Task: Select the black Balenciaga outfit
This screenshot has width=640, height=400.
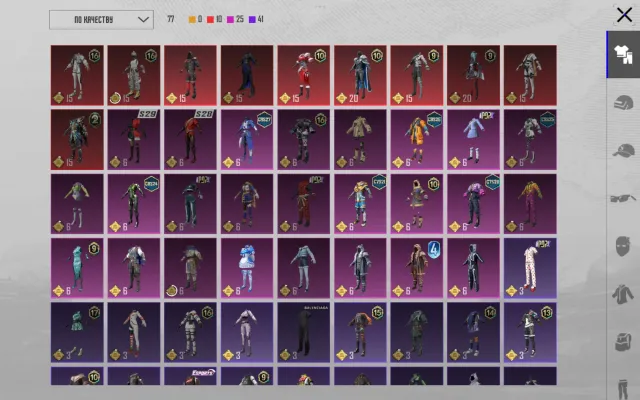Action: (304, 332)
